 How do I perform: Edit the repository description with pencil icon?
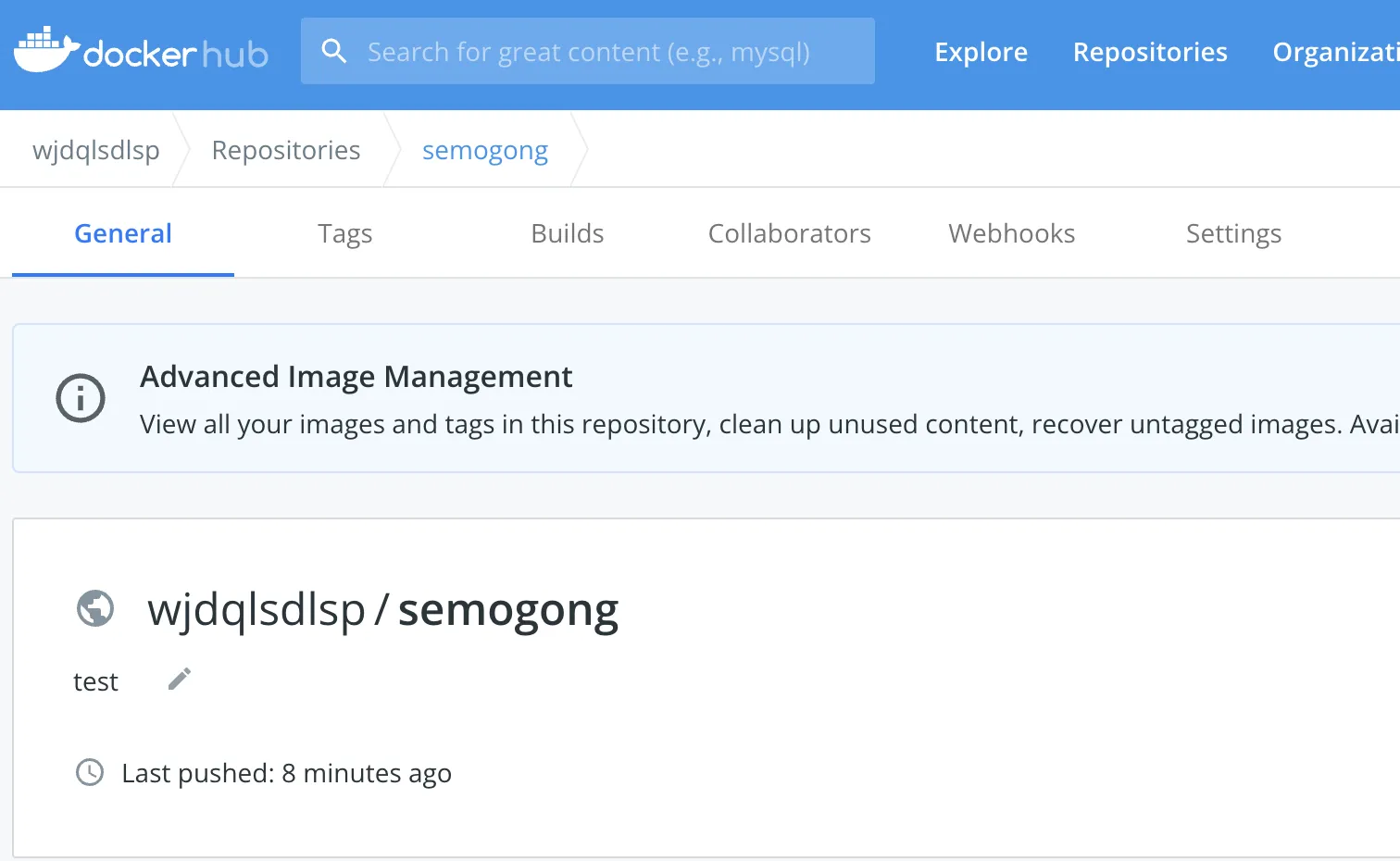pyautogui.click(x=180, y=680)
